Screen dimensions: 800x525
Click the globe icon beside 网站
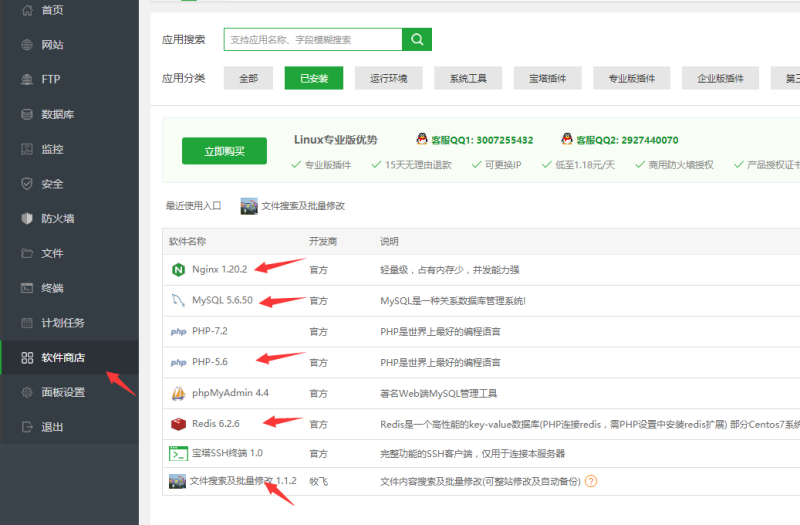27,45
